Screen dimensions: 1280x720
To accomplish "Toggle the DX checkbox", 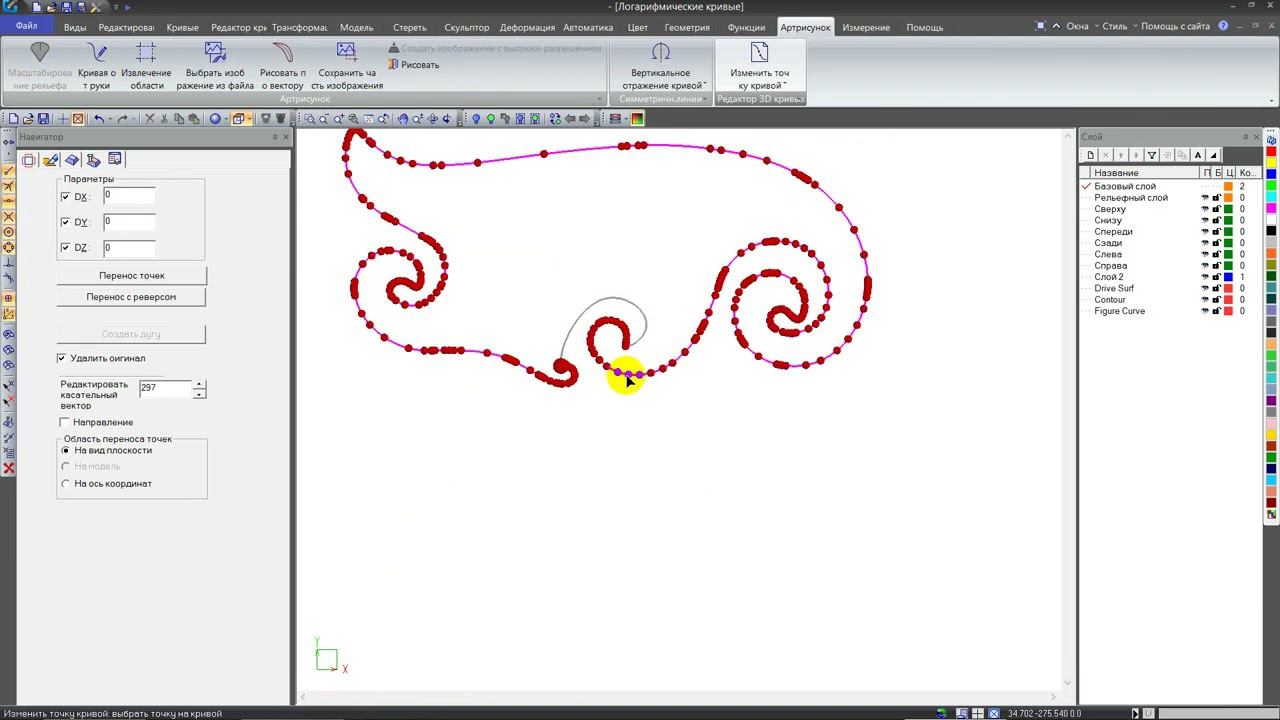I will (x=66, y=197).
